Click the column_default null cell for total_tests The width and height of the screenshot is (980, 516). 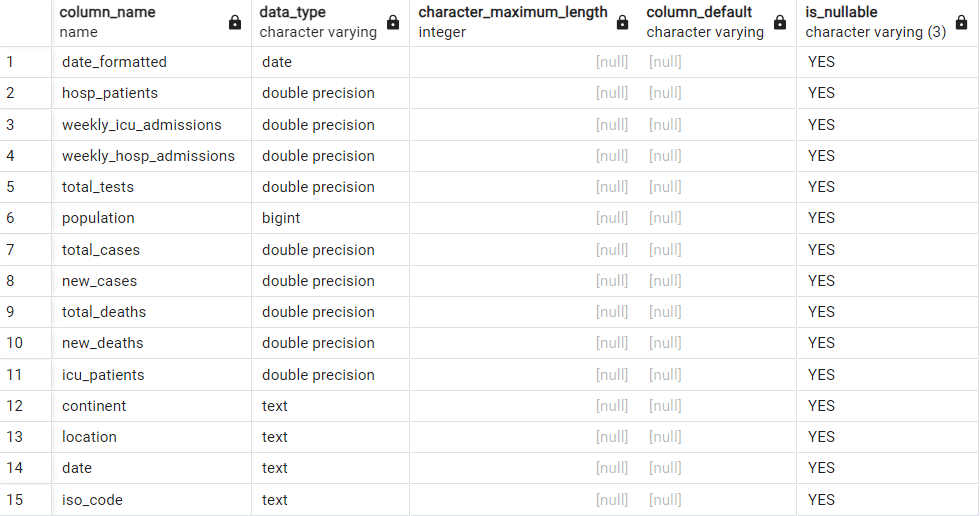pyautogui.click(x=665, y=187)
